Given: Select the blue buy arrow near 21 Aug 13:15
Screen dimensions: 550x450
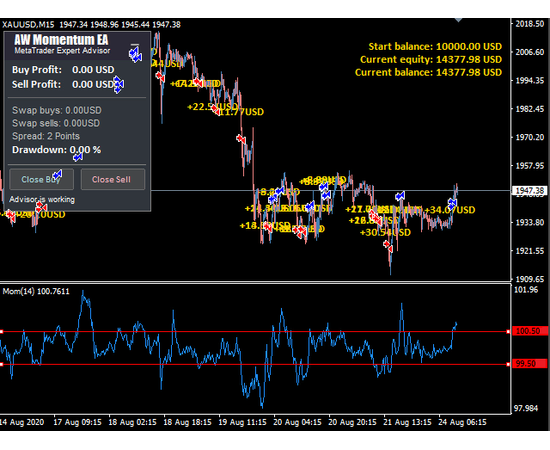Looking at the screenshot, I should click(x=400, y=196).
